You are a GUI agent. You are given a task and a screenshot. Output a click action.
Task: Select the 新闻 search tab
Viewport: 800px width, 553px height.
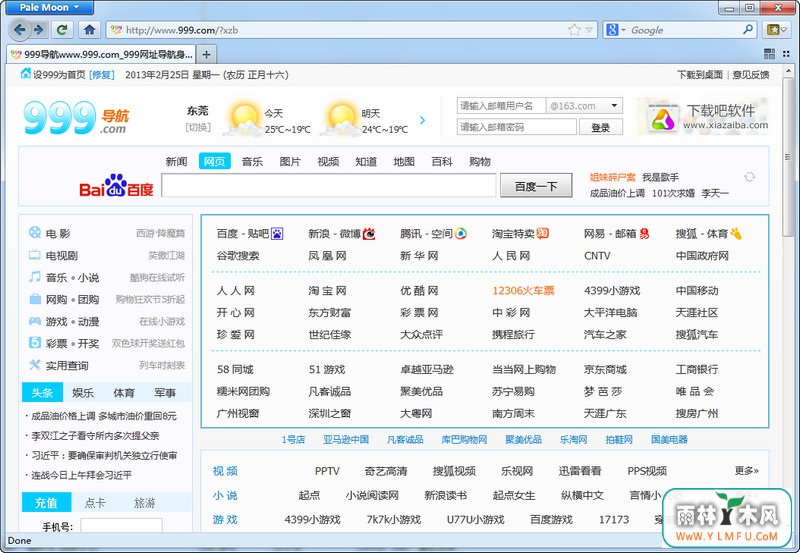(x=176, y=162)
